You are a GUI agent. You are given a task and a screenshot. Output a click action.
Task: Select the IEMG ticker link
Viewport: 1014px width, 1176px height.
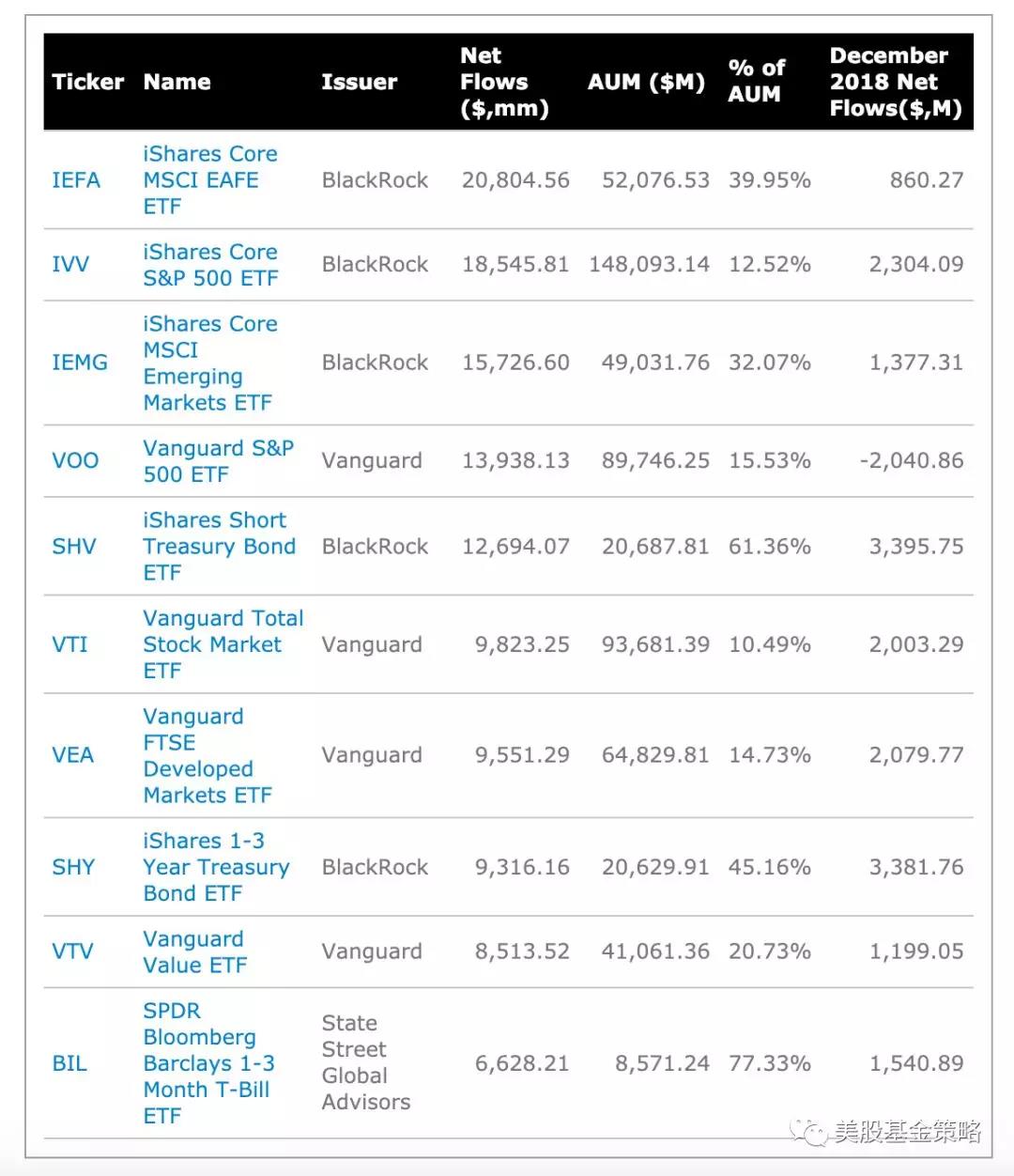(80, 363)
